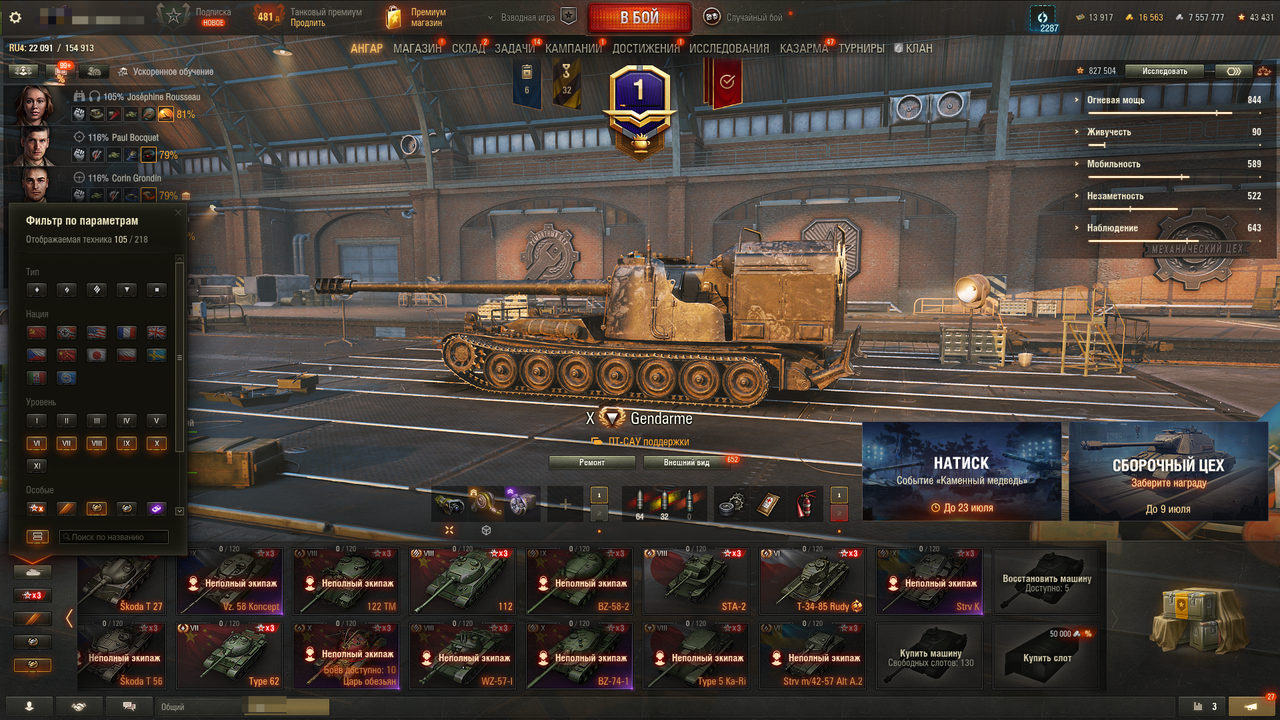This screenshot has width=1280, height=720.
Task: Click the first aid kit consumable
Action: (768, 503)
